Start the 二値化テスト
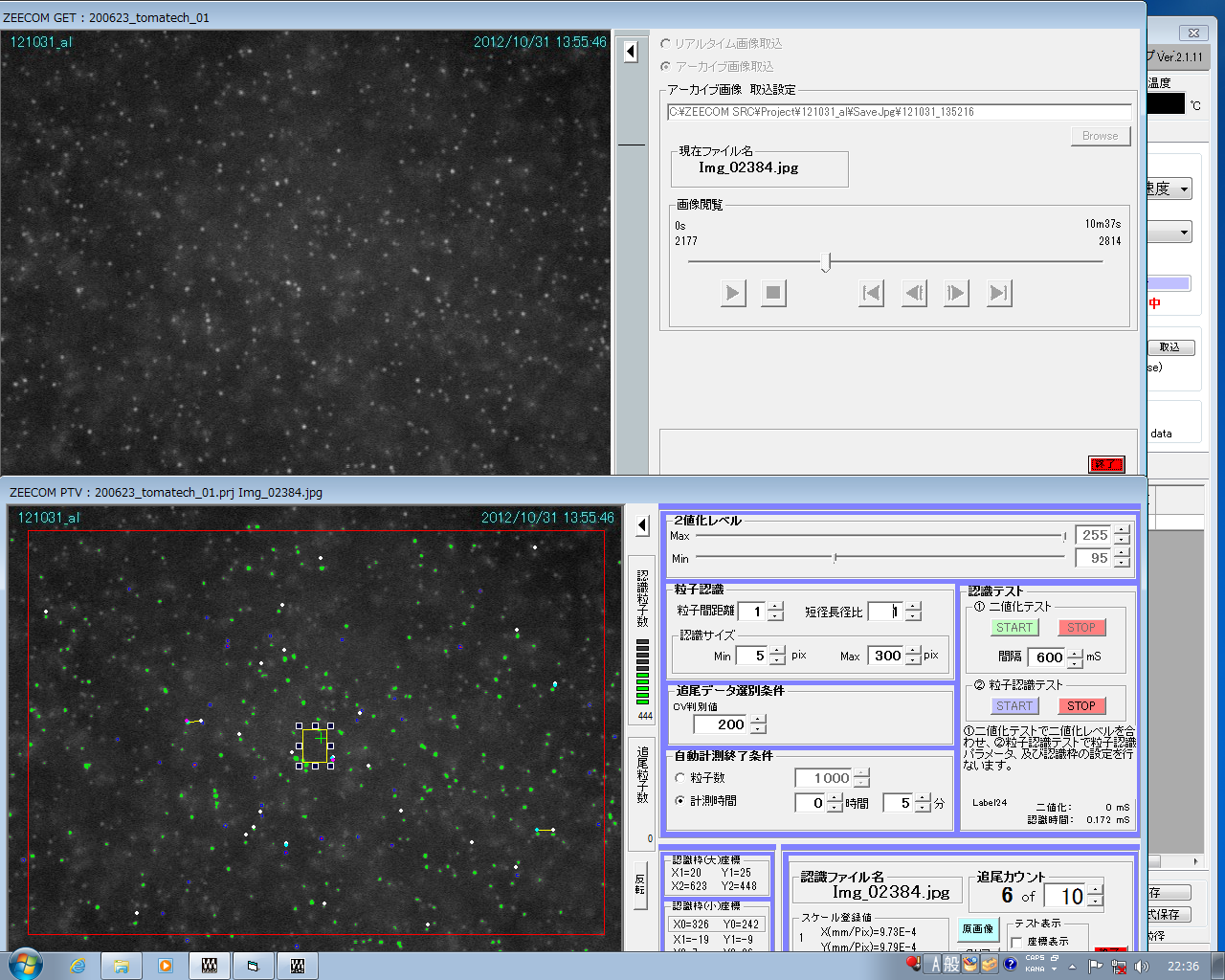 pyautogui.click(x=1014, y=628)
